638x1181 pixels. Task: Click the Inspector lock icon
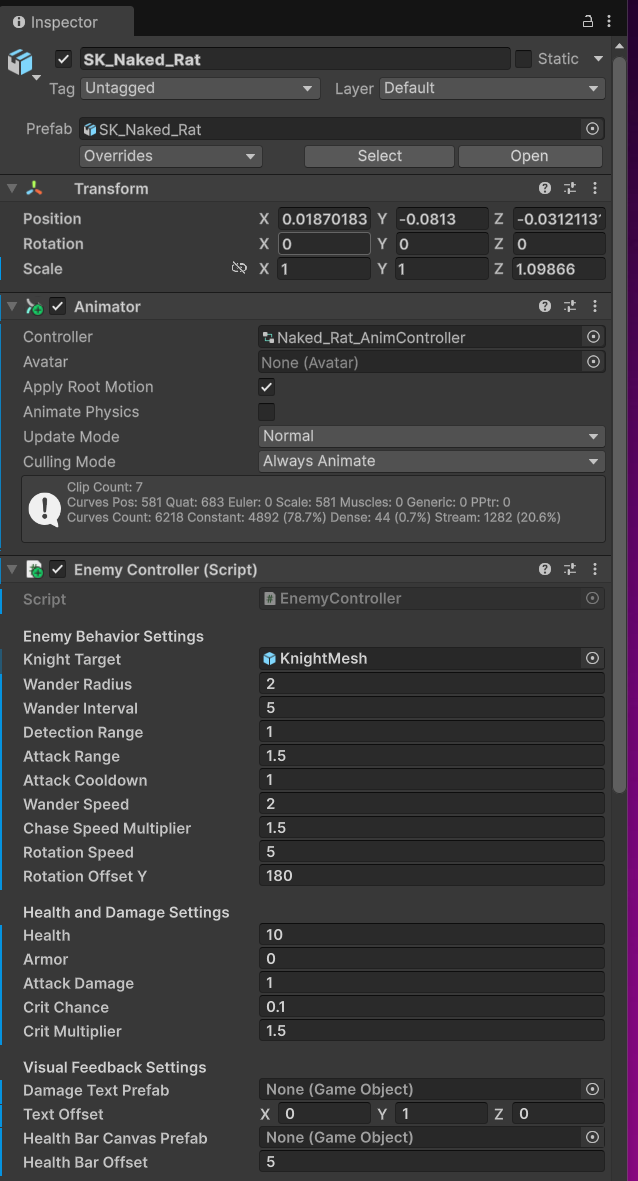(588, 21)
